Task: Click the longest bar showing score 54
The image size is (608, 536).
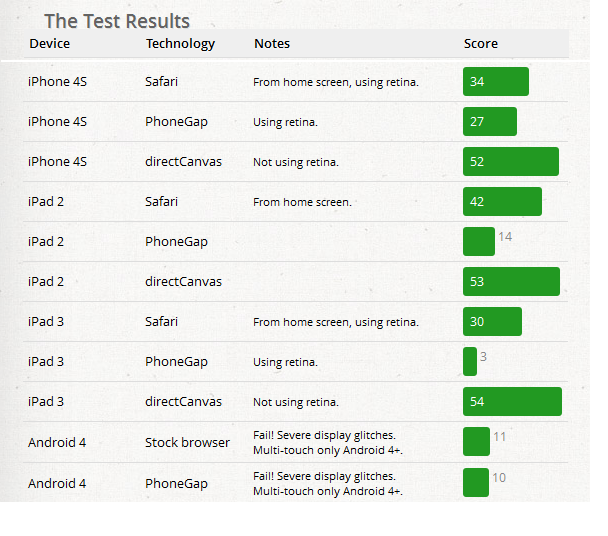Action: coord(512,402)
